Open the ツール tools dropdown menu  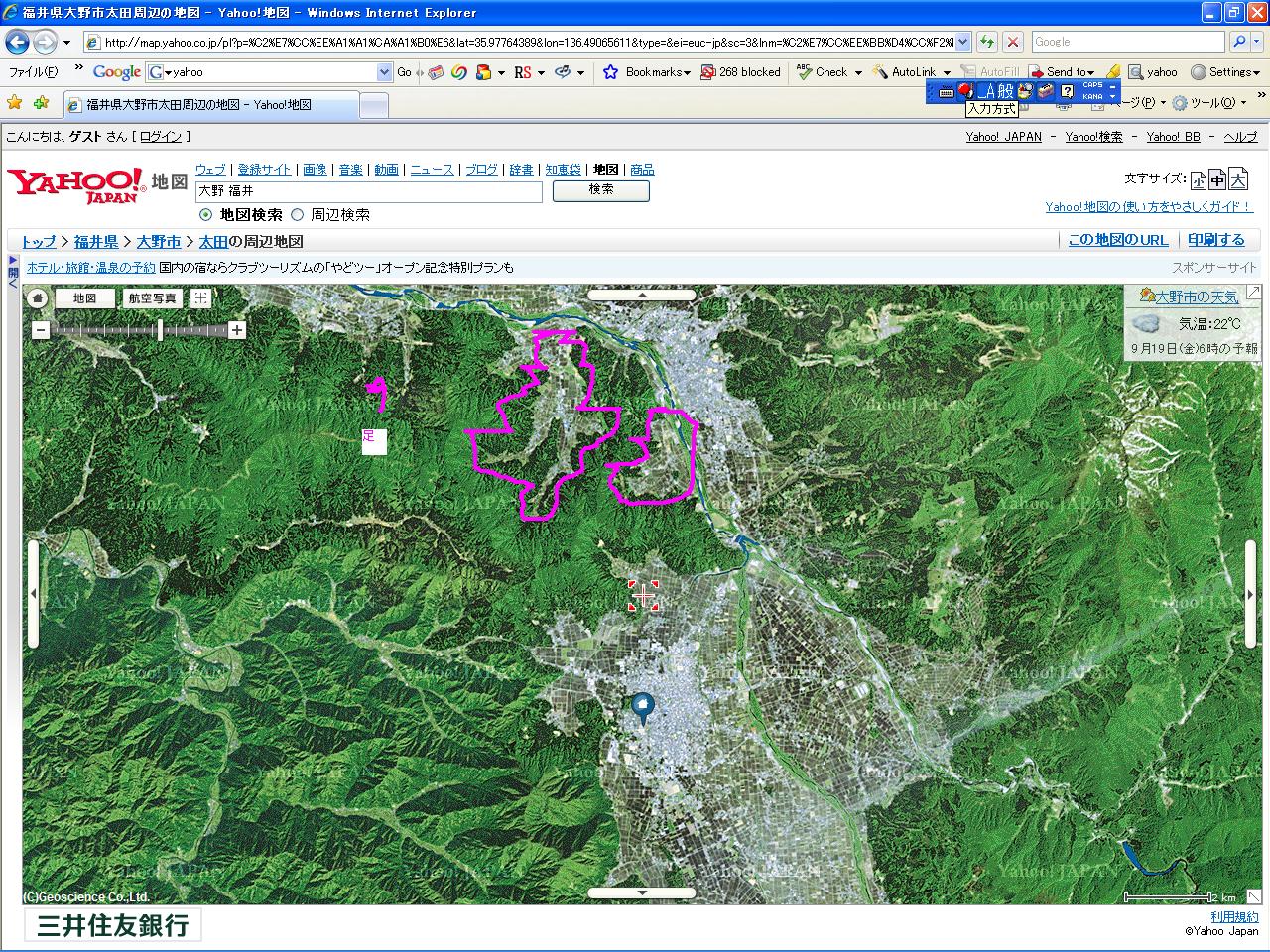[x=1207, y=103]
